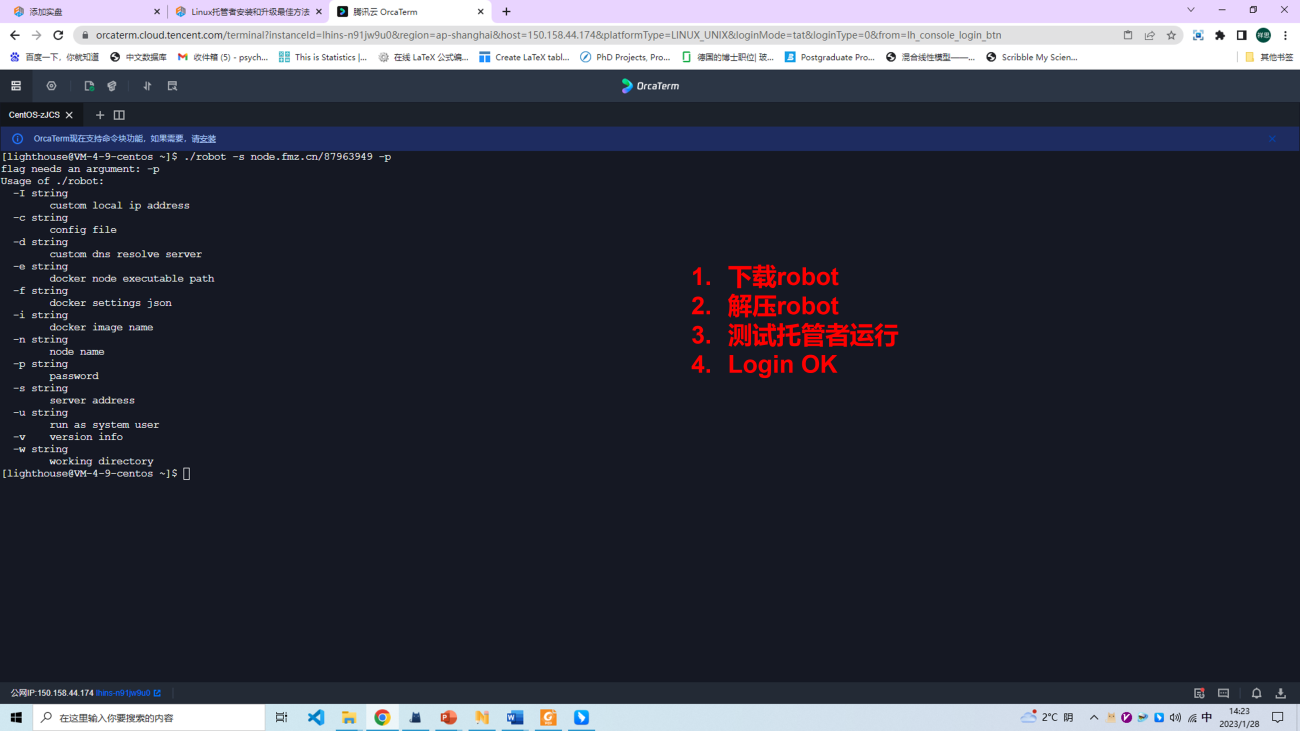Click the 请安装 install link
This screenshot has width=1300, height=731.
pyautogui.click(x=204, y=139)
